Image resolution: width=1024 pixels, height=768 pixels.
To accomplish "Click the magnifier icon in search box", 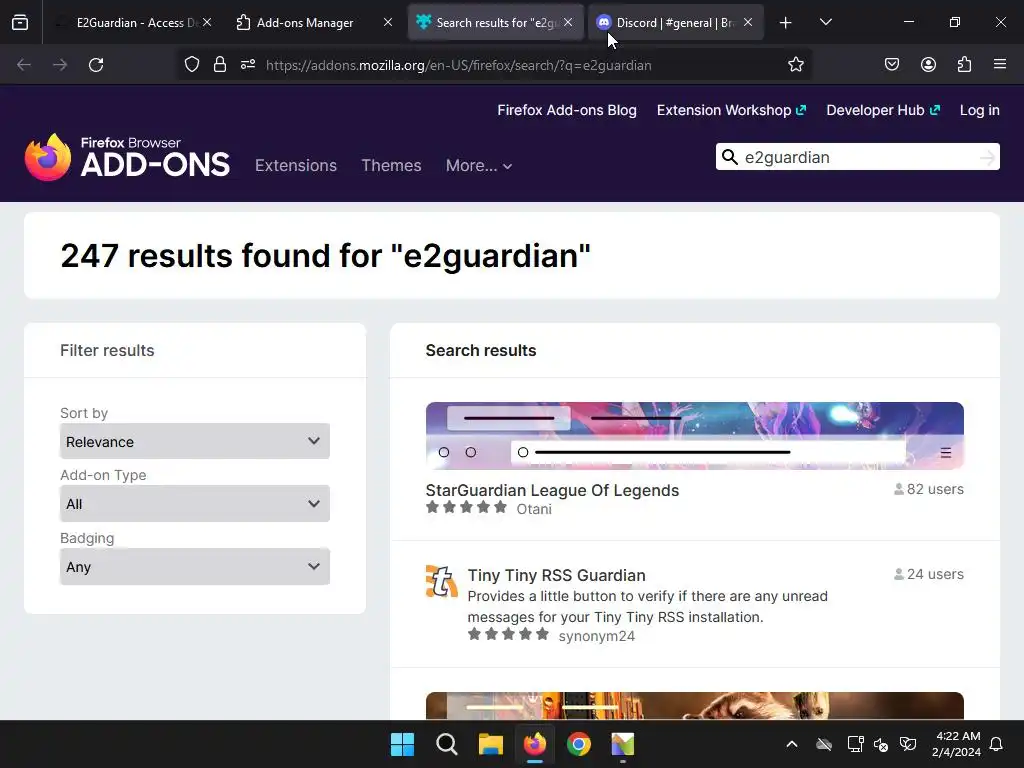I will (x=729, y=157).
